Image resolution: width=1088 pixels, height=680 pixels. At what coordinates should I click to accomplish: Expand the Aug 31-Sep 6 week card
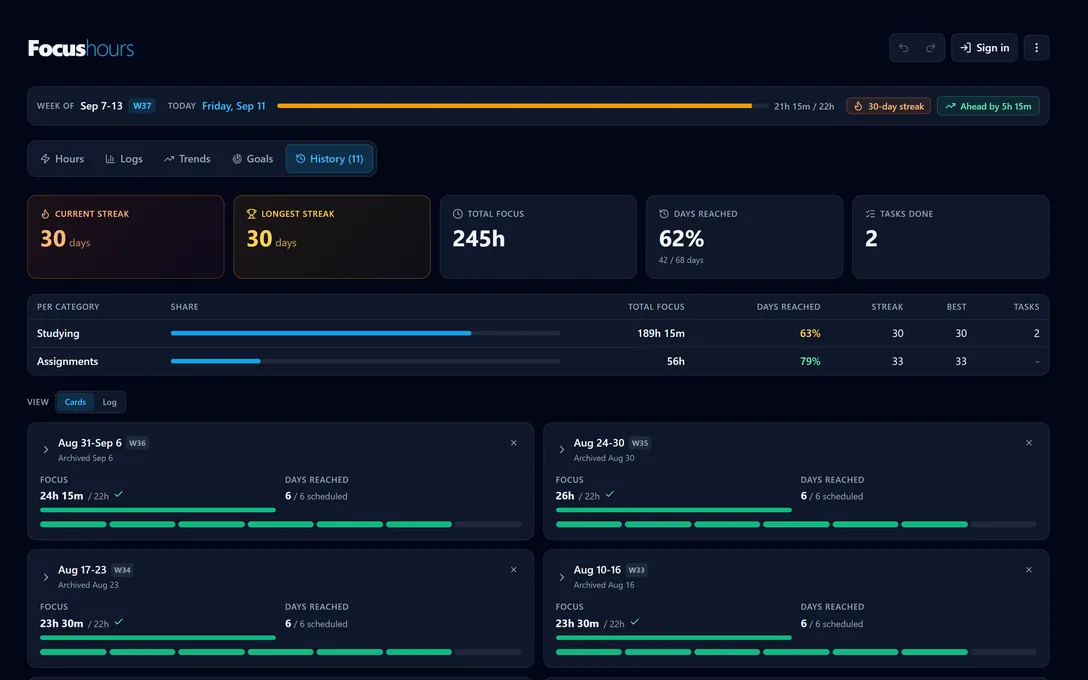coord(46,450)
